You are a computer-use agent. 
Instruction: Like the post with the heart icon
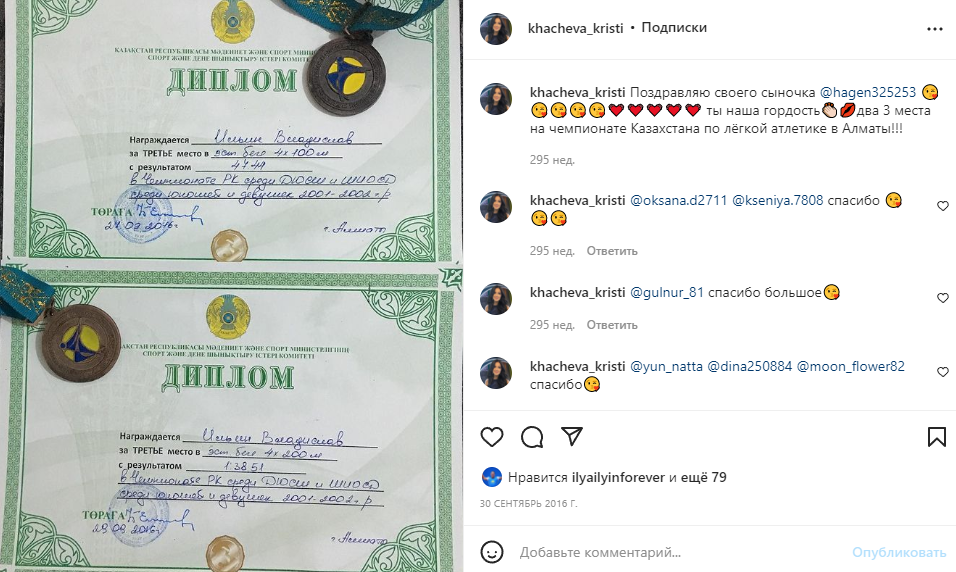pos(492,437)
